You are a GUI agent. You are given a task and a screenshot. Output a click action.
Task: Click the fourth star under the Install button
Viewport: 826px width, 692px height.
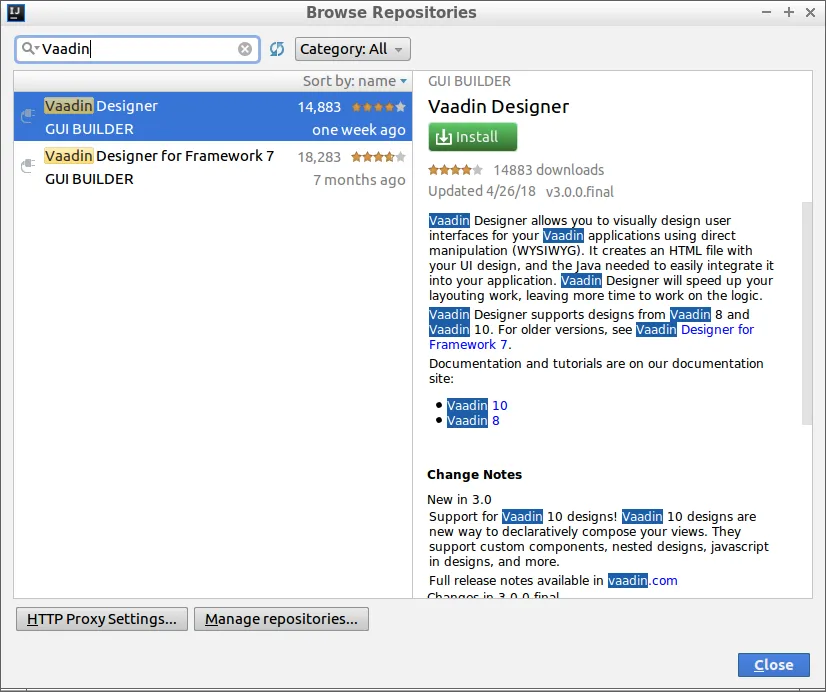click(x=467, y=170)
